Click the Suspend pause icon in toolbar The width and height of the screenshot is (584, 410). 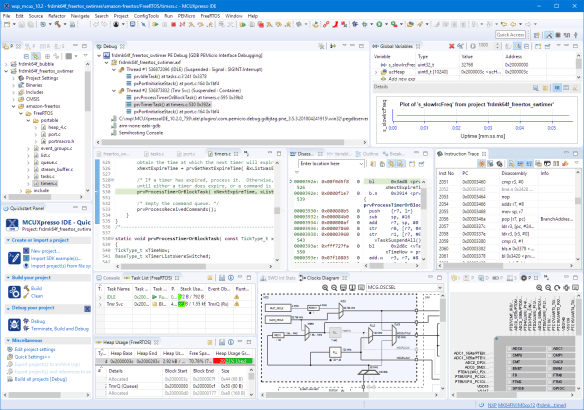tap(165, 25)
